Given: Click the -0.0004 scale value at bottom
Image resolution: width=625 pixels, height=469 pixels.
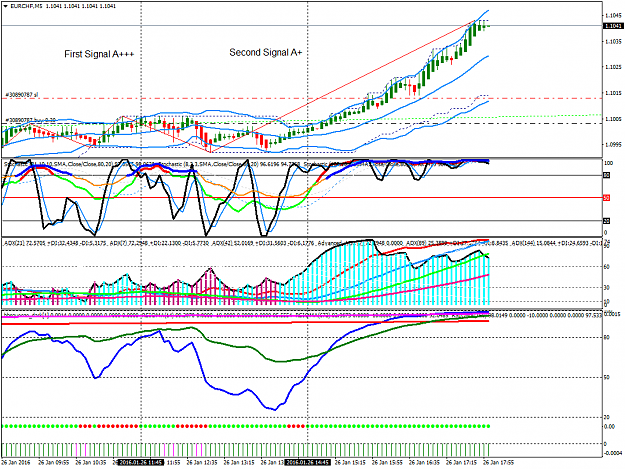Looking at the screenshot, I should (611, 452).
